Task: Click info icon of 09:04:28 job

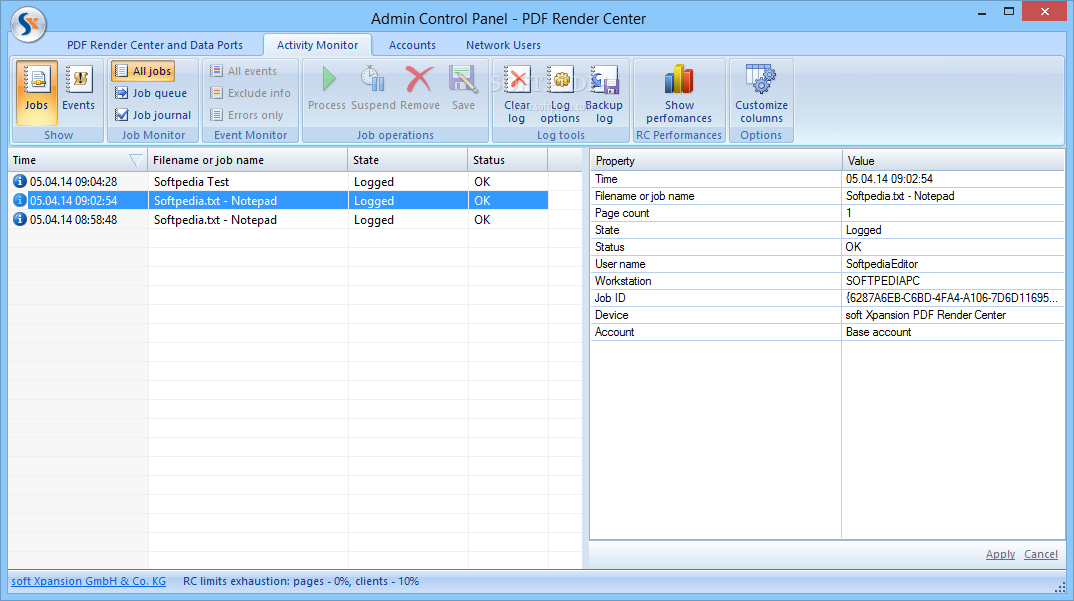Action: pyautogui.click(x=20, y=181)
